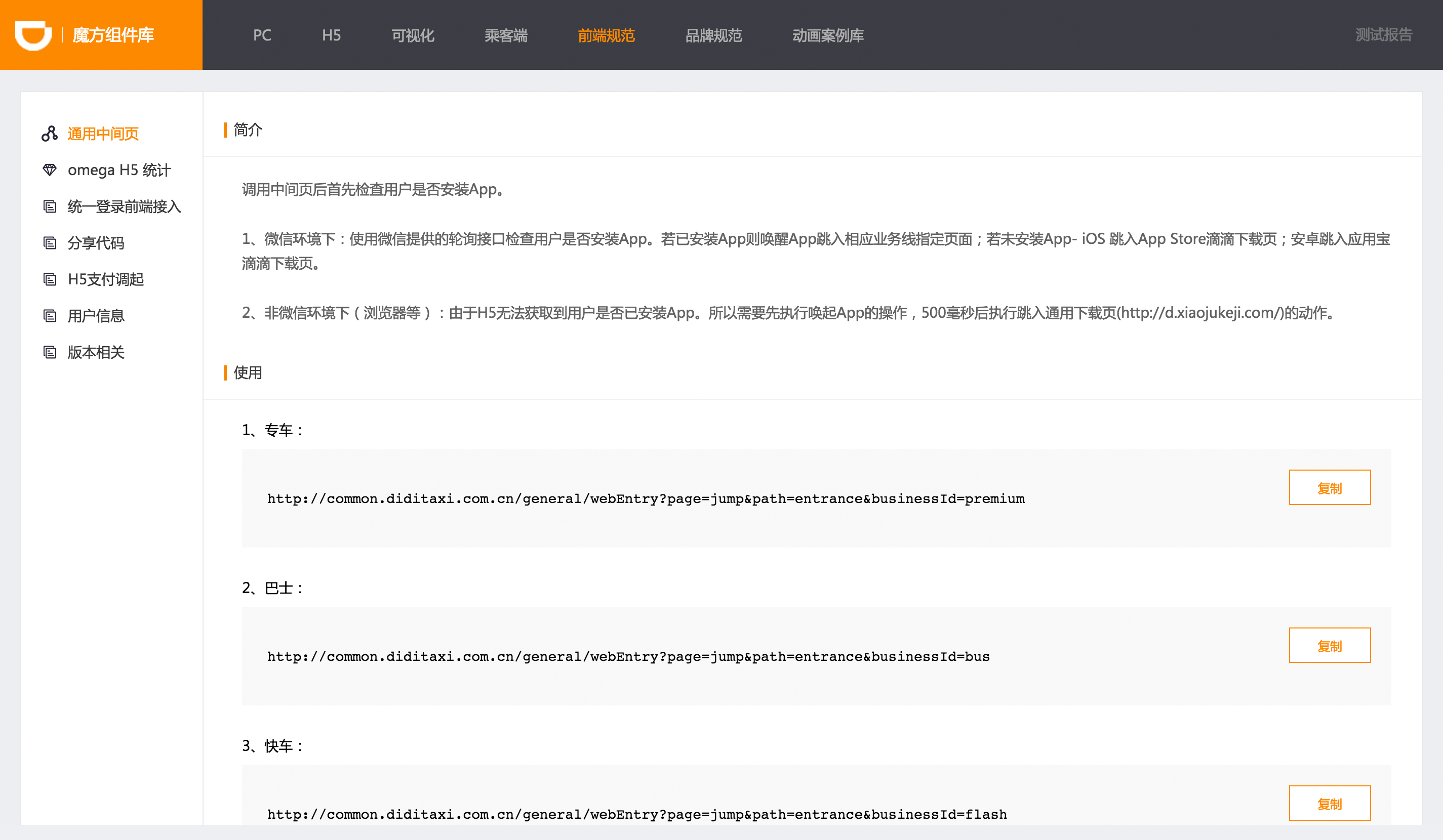Click 复制 next to the 快车 URL

[x=1330, y=803]
